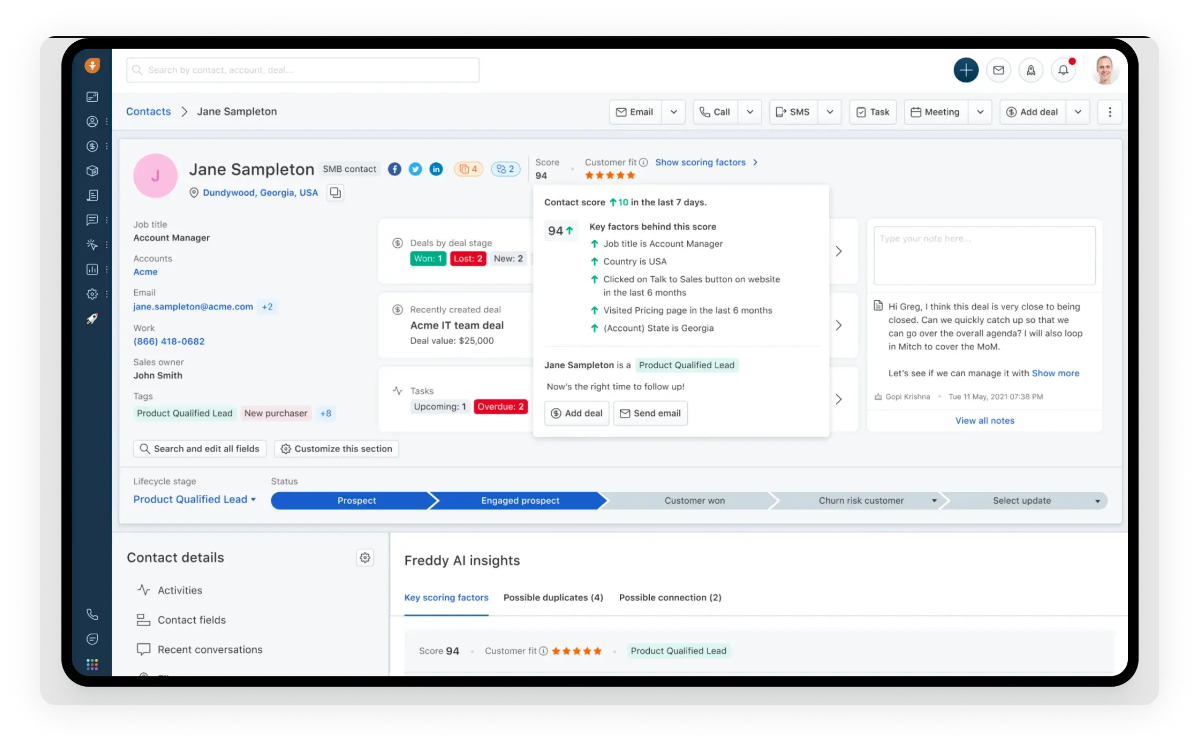Viewport: 1199px width, 749px height.
Task: Open Jane Sampleton's Facebook profile icon
Action: click(395, 169)
